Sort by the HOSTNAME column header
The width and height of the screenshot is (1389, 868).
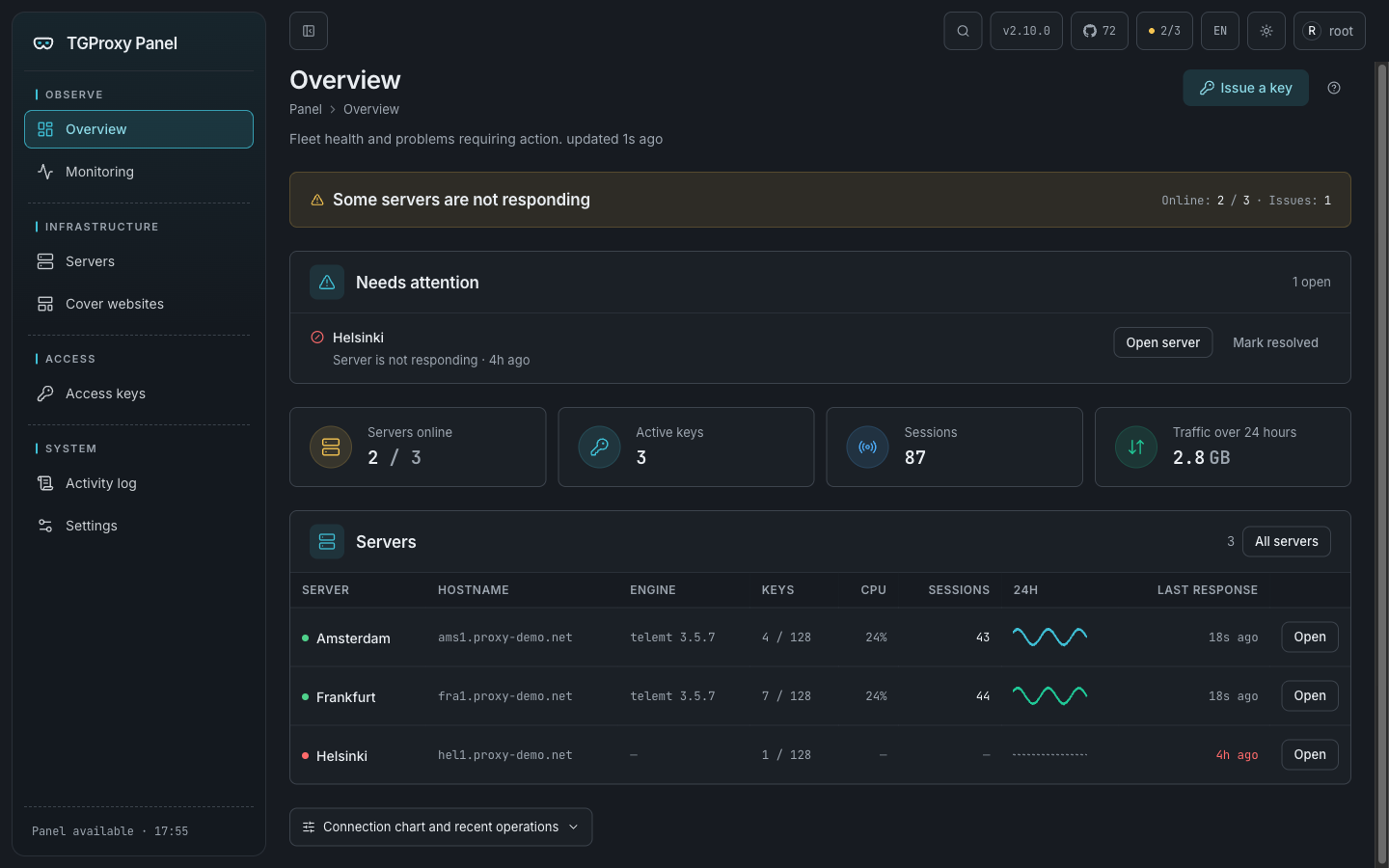coord(473,590)
